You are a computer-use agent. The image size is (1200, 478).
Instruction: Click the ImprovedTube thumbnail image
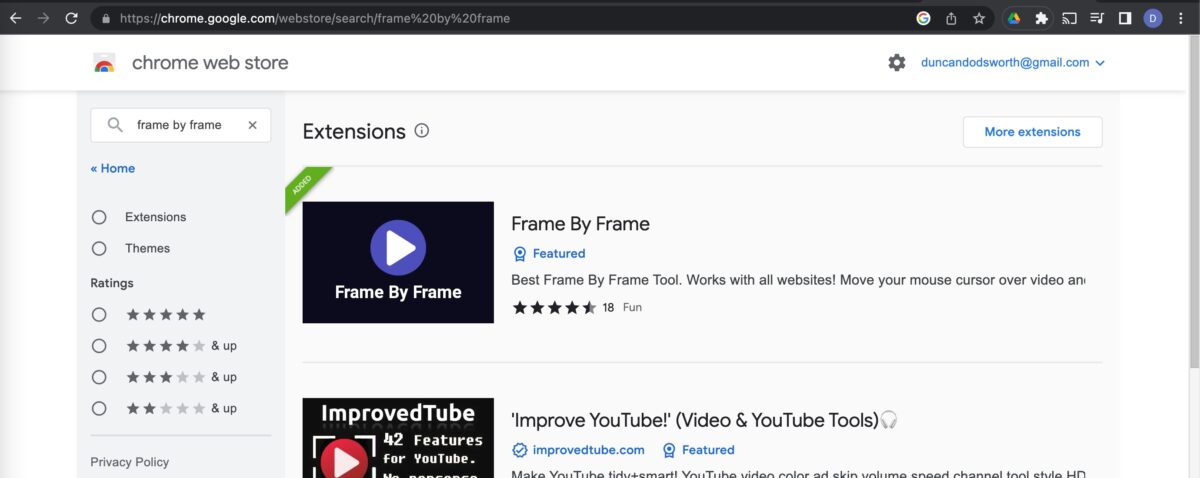[398, 438]
